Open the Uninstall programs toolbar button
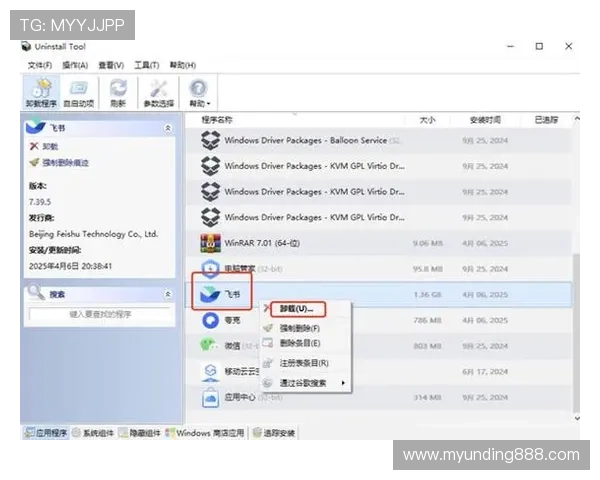Viewport: 600px width, 480px height. 41,92
